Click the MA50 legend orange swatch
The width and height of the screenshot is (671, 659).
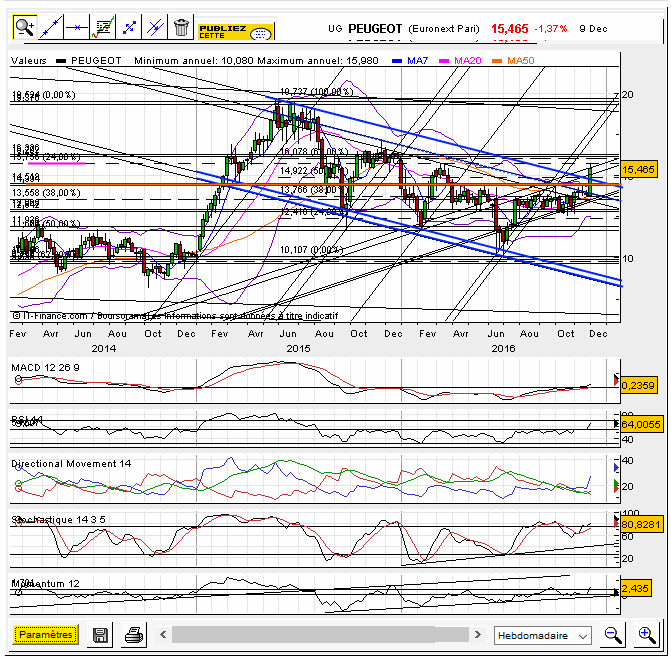[497, 61]
